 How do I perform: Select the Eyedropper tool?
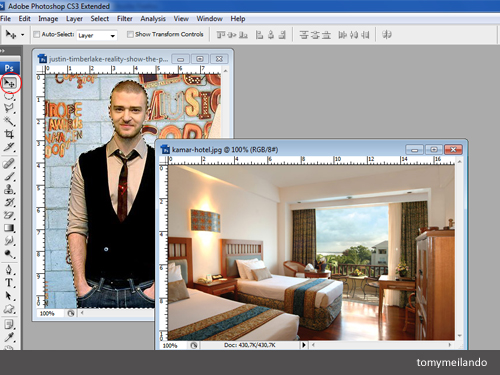(x=9, y=337)
